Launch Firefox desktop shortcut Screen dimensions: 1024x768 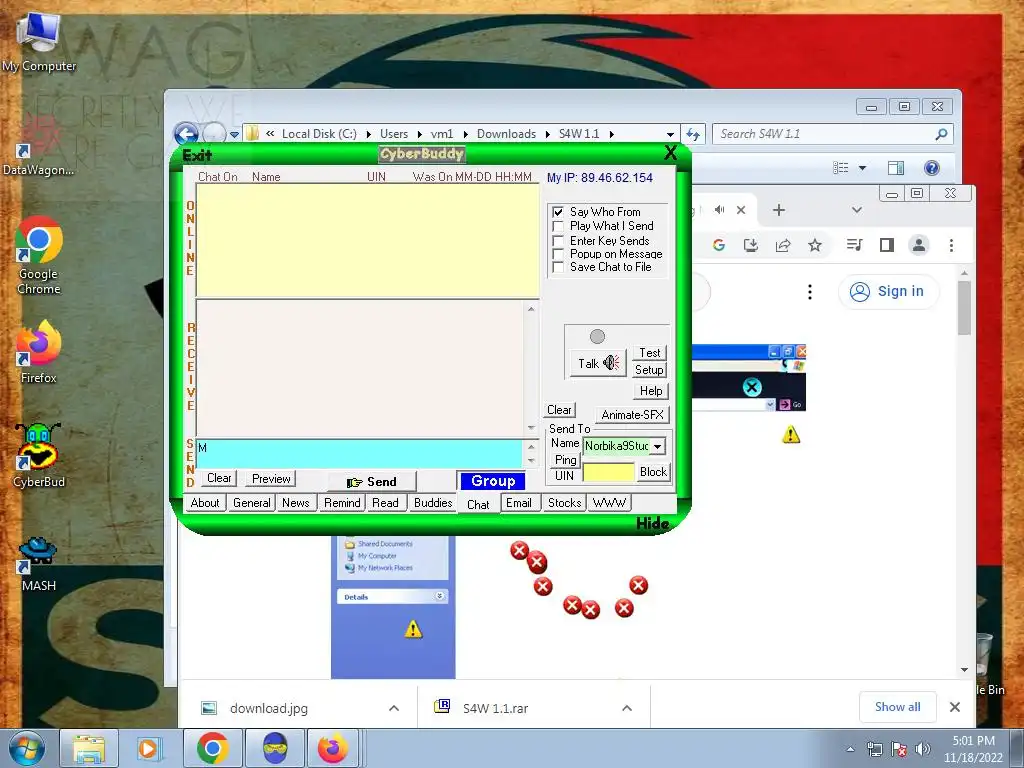pos(39,351)
